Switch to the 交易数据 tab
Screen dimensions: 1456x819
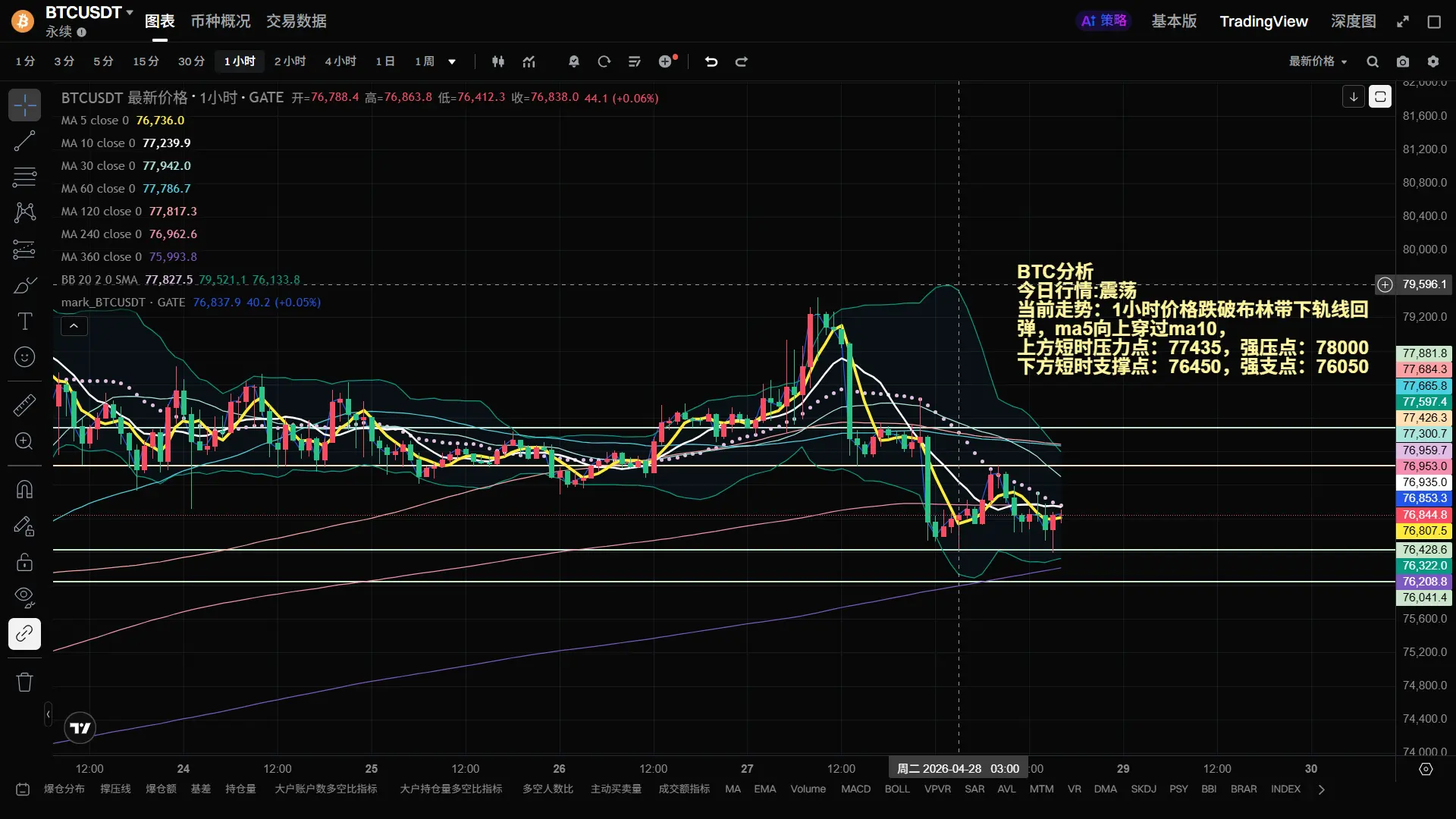[x=296, y=21]
